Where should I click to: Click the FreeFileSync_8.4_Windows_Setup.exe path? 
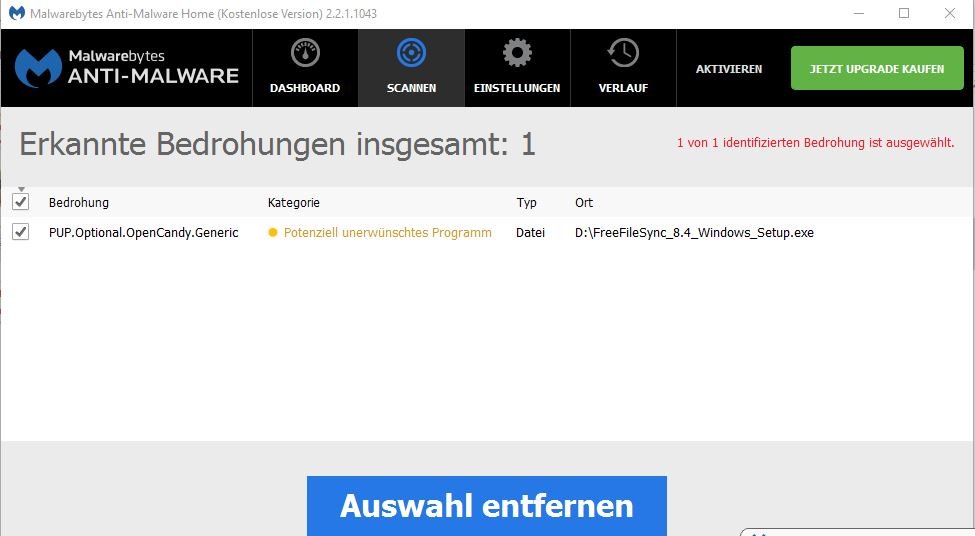pos(694,233)
